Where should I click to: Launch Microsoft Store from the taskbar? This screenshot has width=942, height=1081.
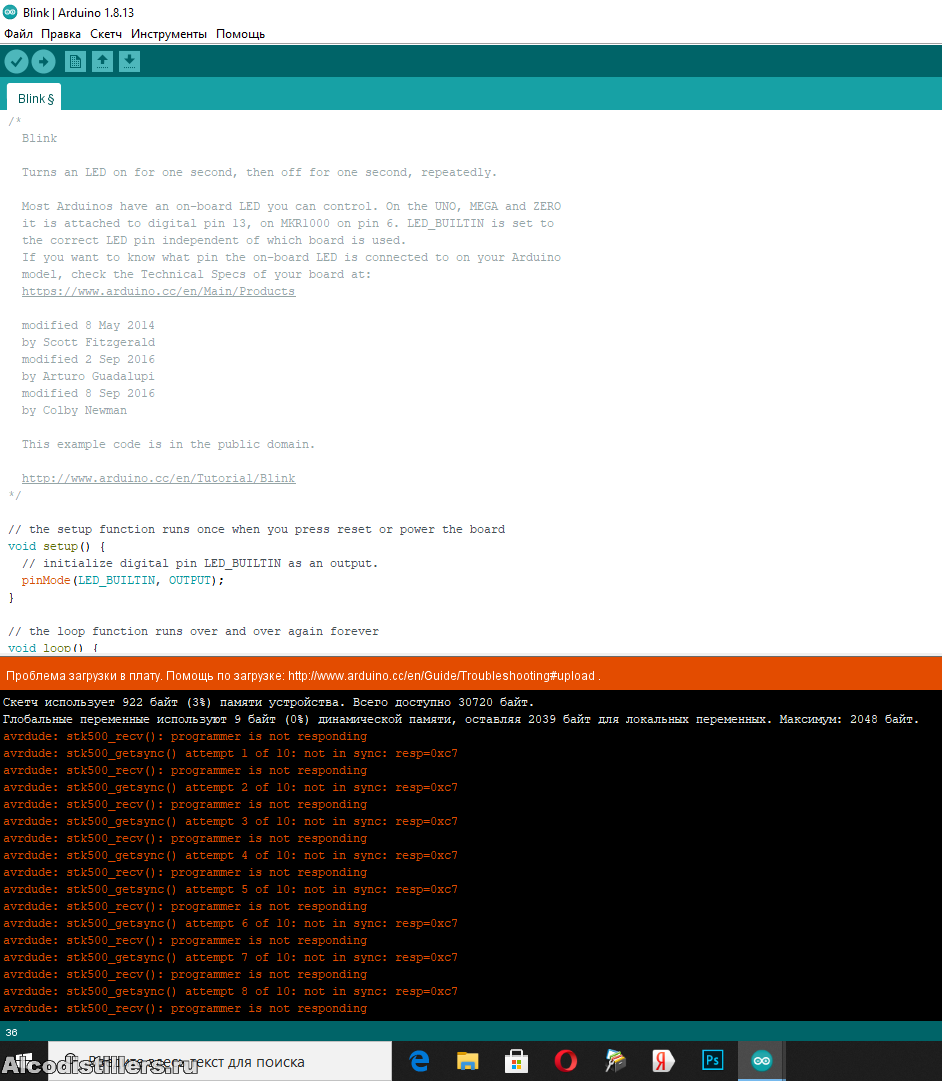[x=516, y=1060]
